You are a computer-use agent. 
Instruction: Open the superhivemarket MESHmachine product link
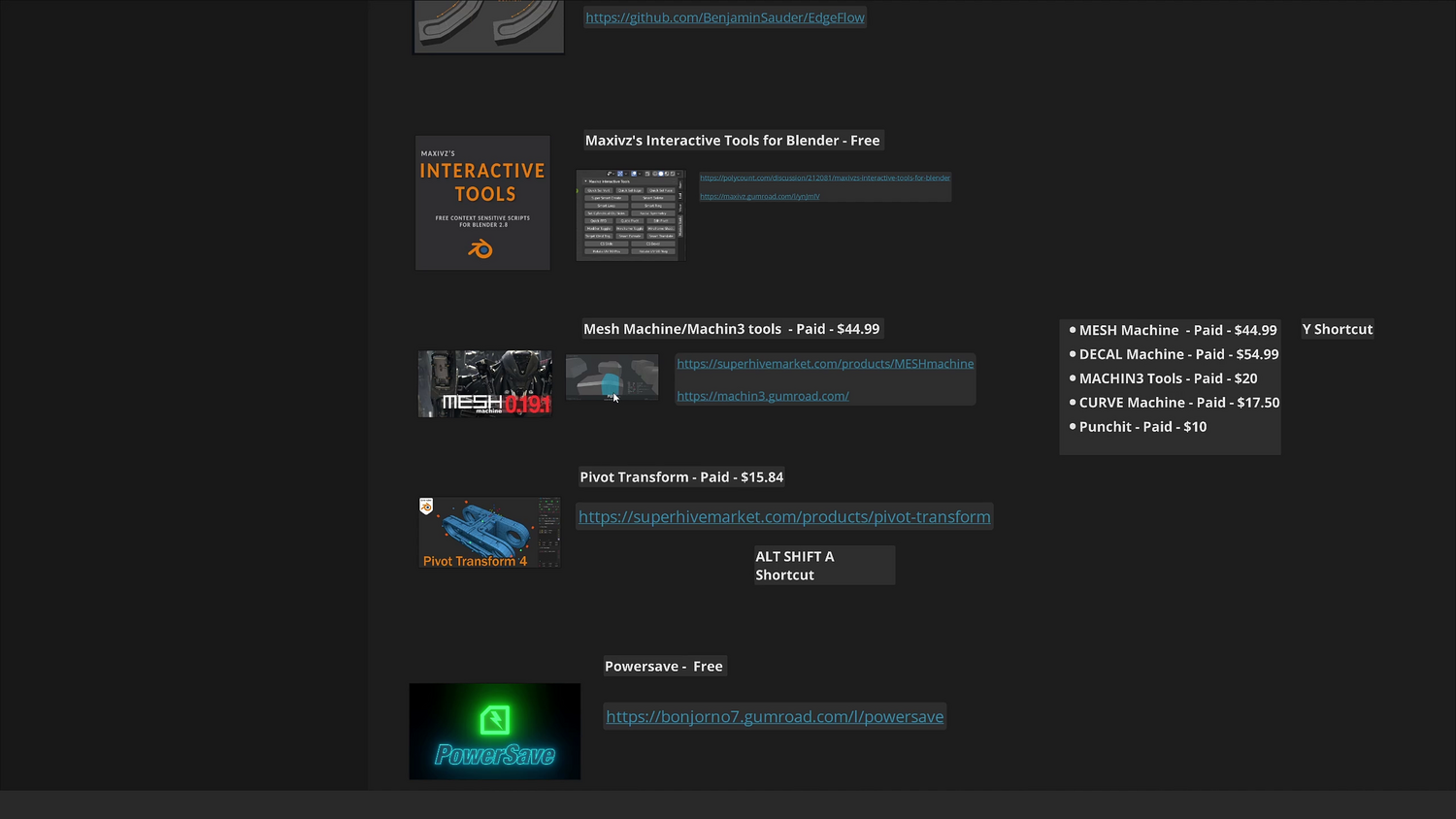click(825, 363)
